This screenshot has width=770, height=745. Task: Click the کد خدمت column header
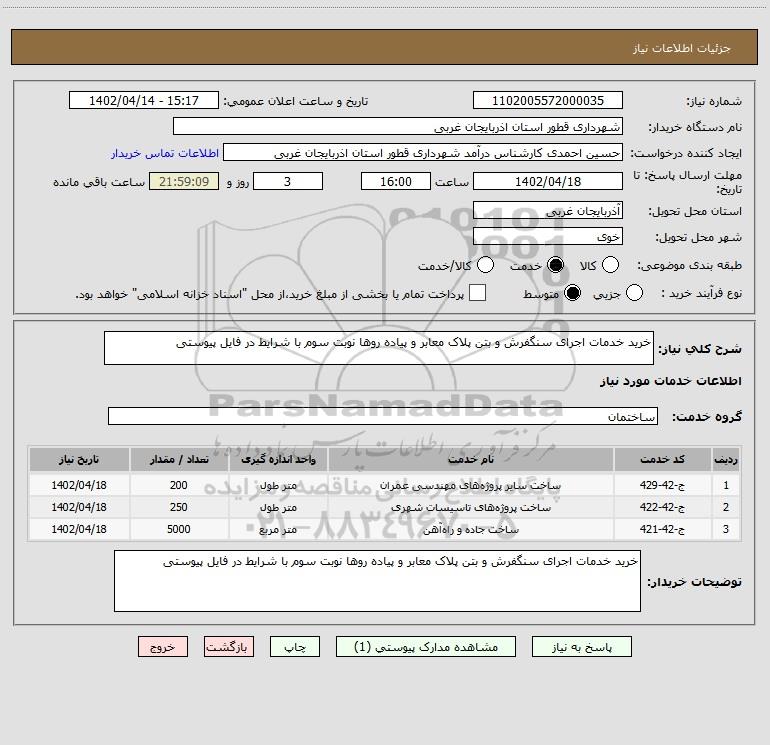662,460
